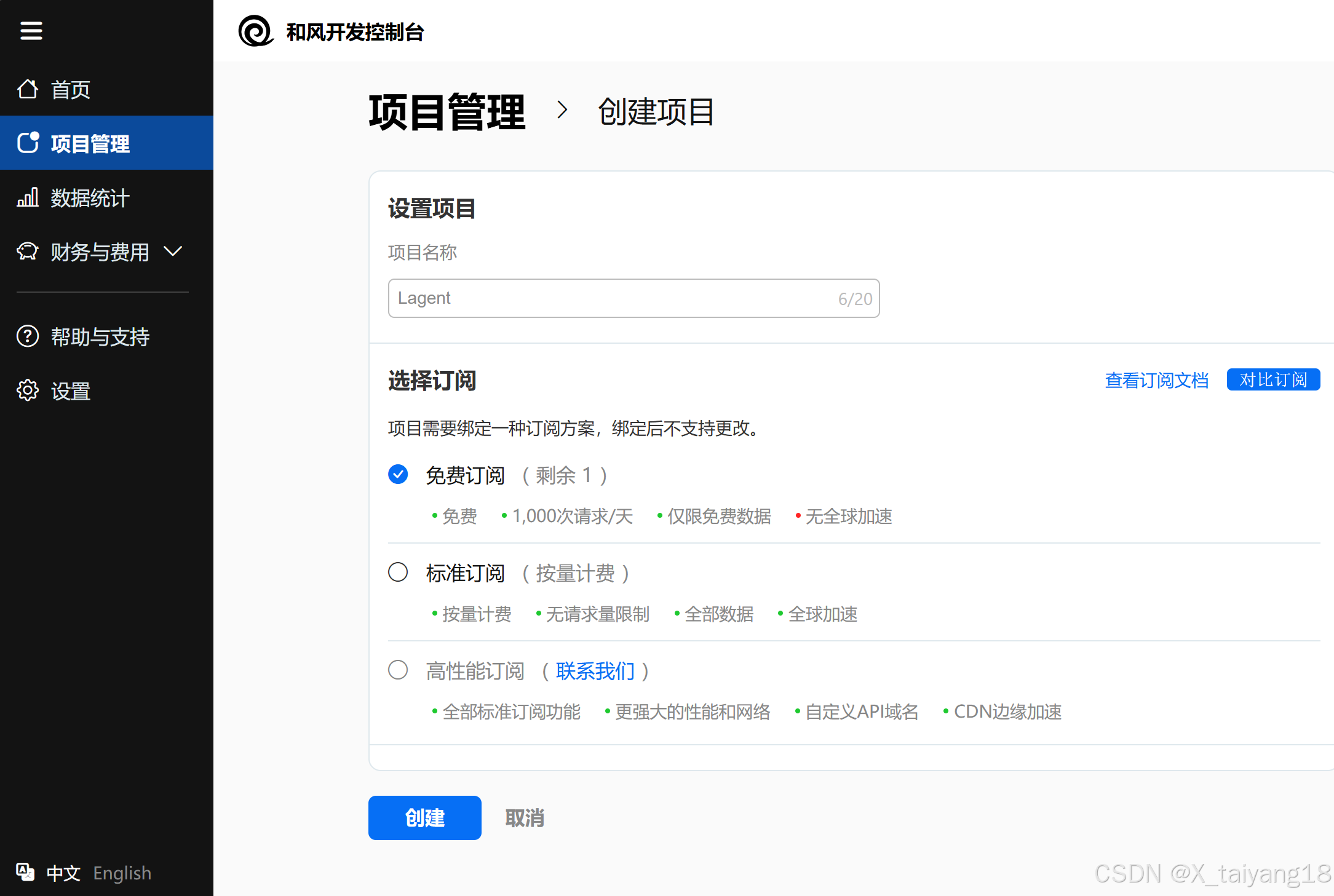Click the home icon in sidebar
1334x896 pixels.
pos(28,89)
